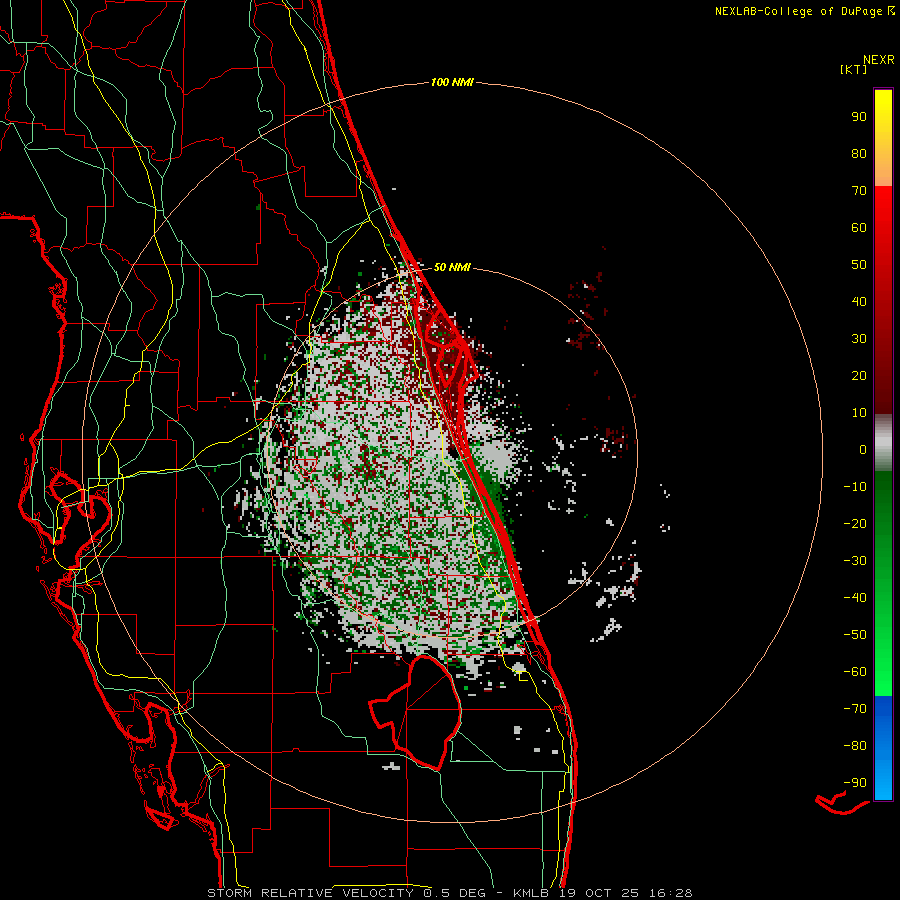
Task: Click the 60 value on the velocity scale
Action: pyautogui.click(x=859, y=227)
